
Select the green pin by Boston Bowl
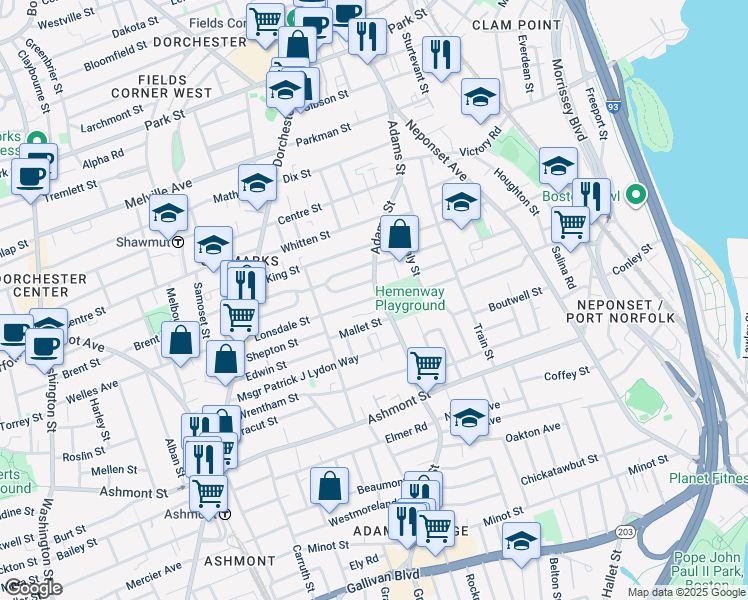pyautogui.click(x=636, y=196)
